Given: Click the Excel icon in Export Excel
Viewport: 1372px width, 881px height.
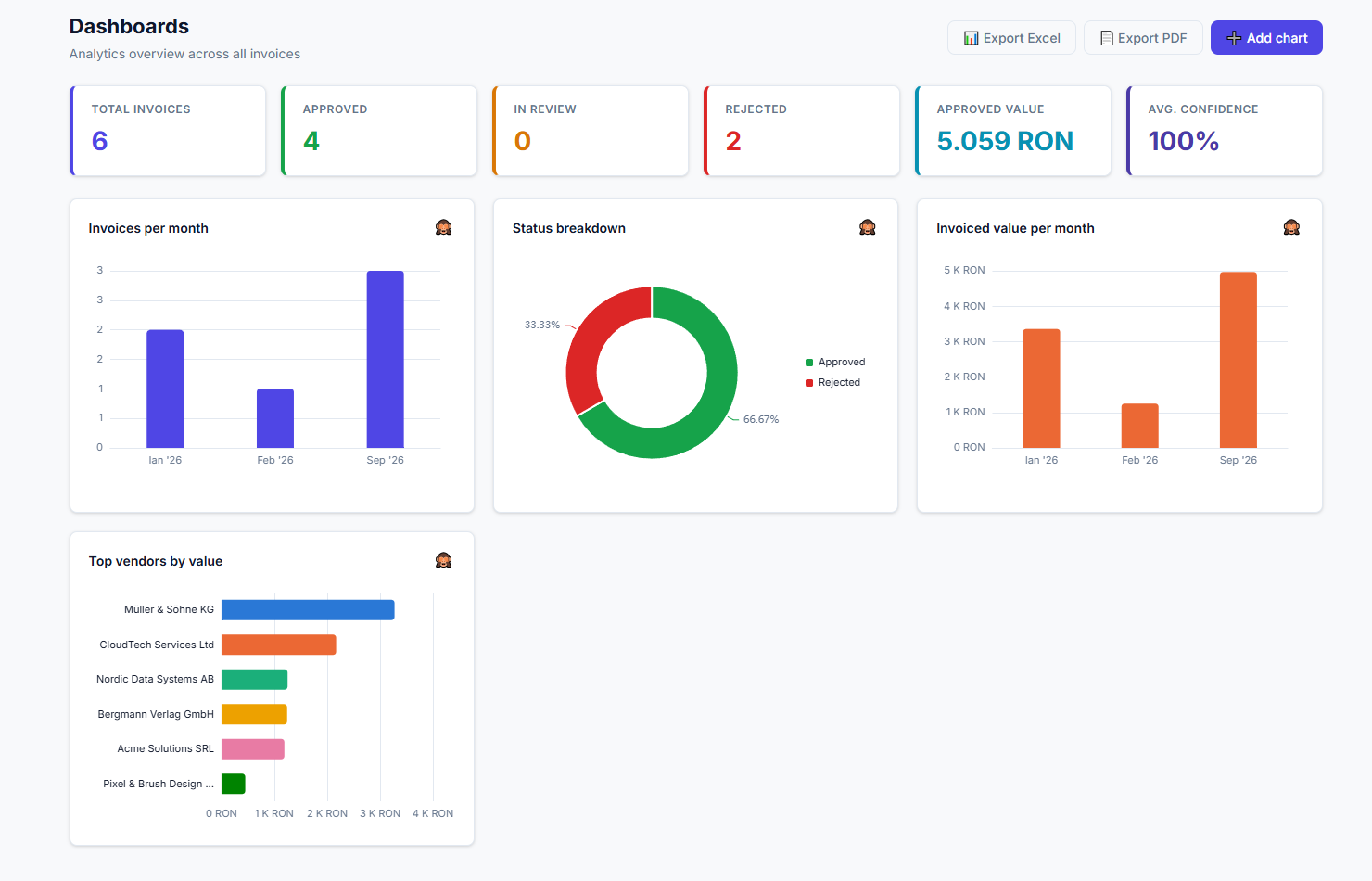Looking at the screenshot, I should 971,38.
